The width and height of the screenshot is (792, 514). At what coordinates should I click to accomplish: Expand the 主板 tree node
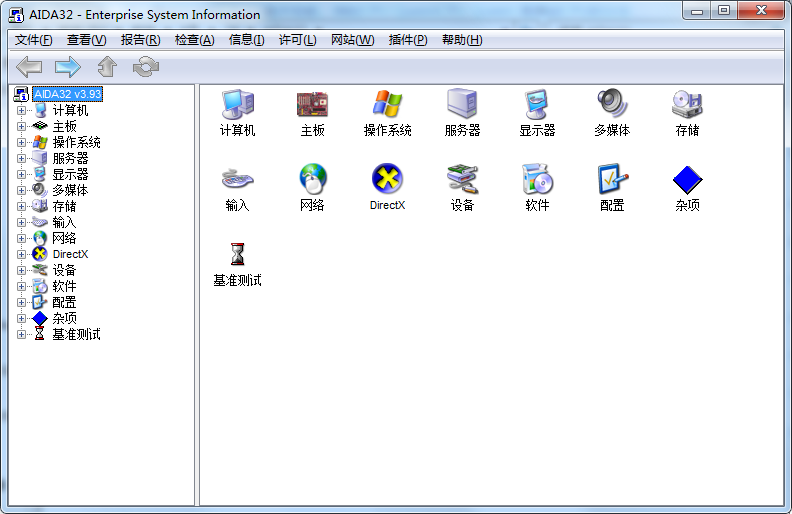[x=21, y=126]
